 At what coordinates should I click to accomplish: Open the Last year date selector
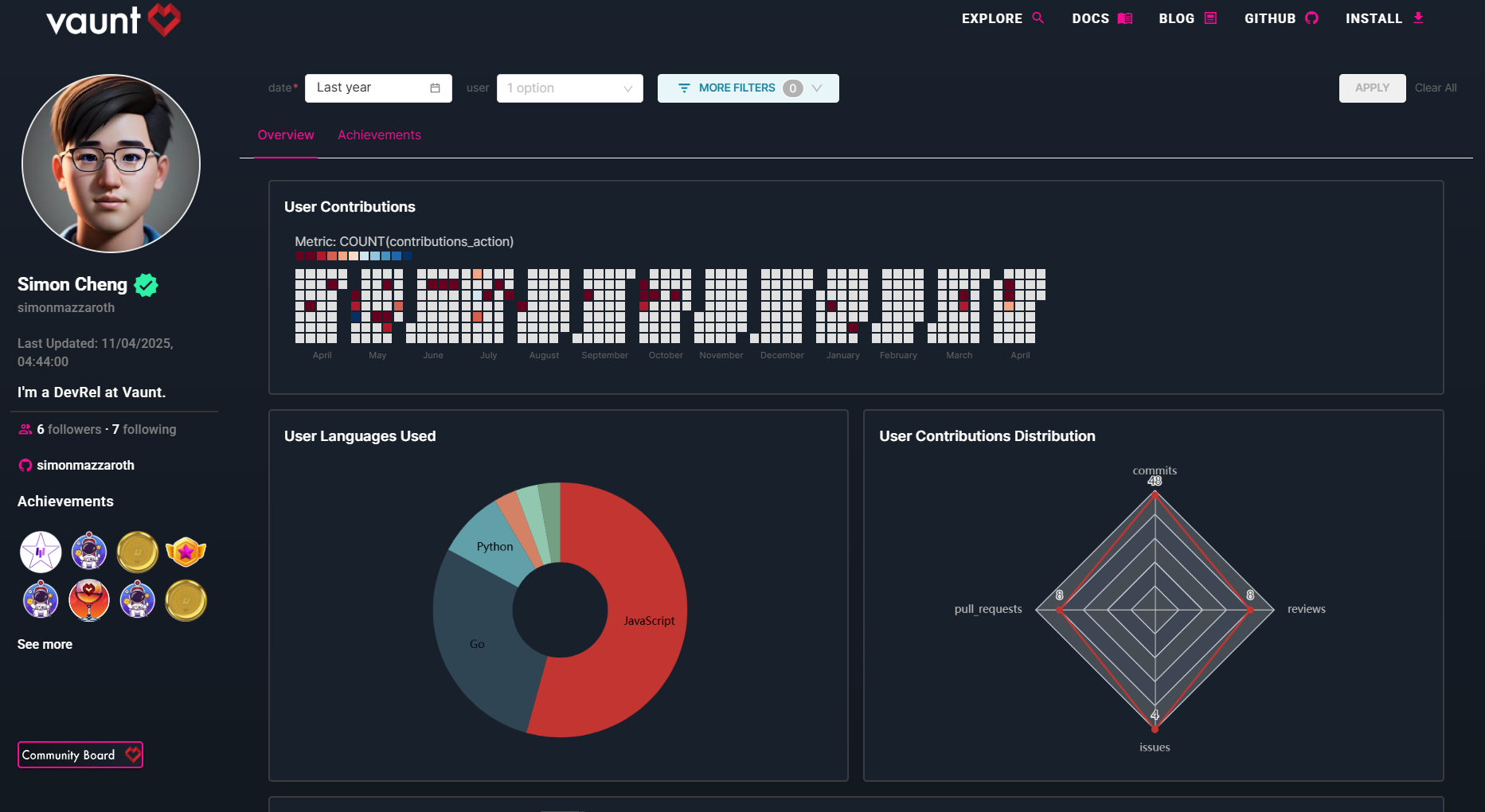(x=378, y=88)
